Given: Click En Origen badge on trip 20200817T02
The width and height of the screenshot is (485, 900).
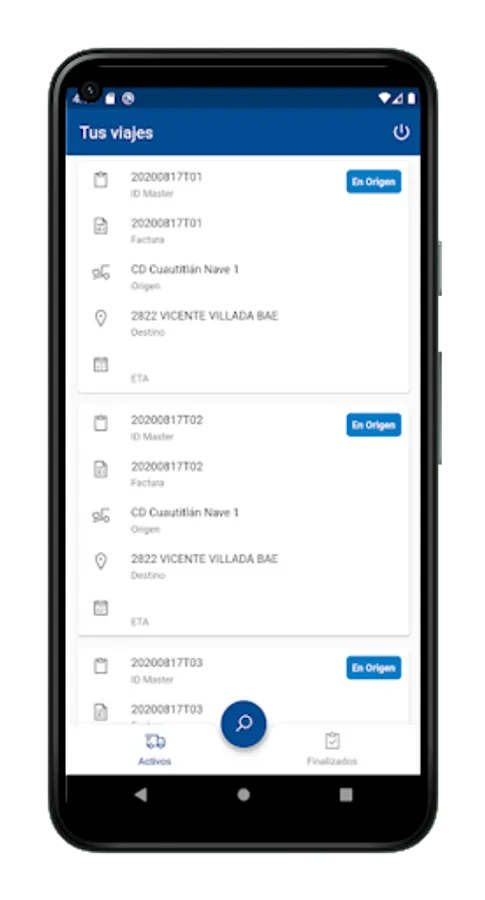Looking at the screenshot, I should (x=374, y=425).
